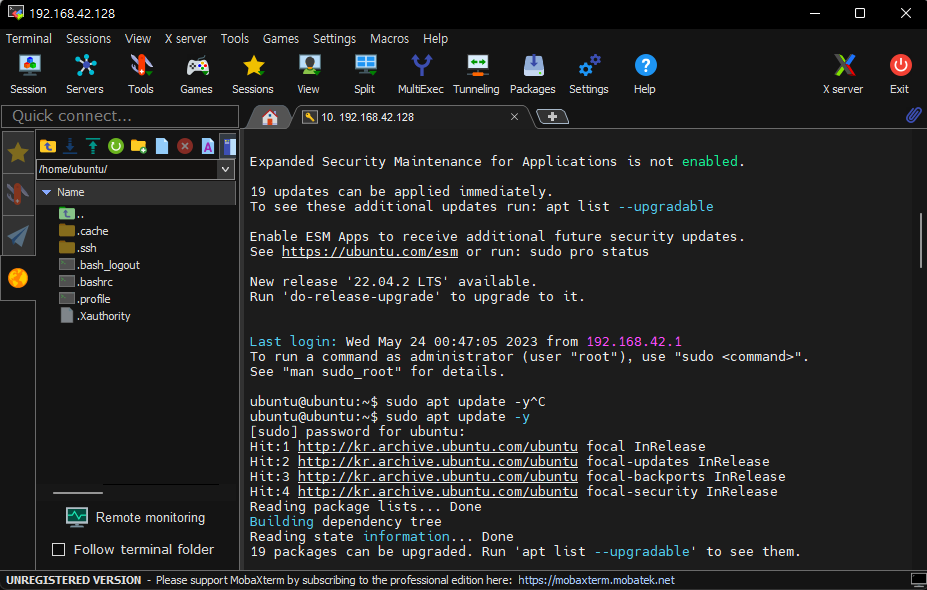This screenshot has width=927, height=590.
Task: Activate the Split terminal icon
Action: [x=365, y=74]
